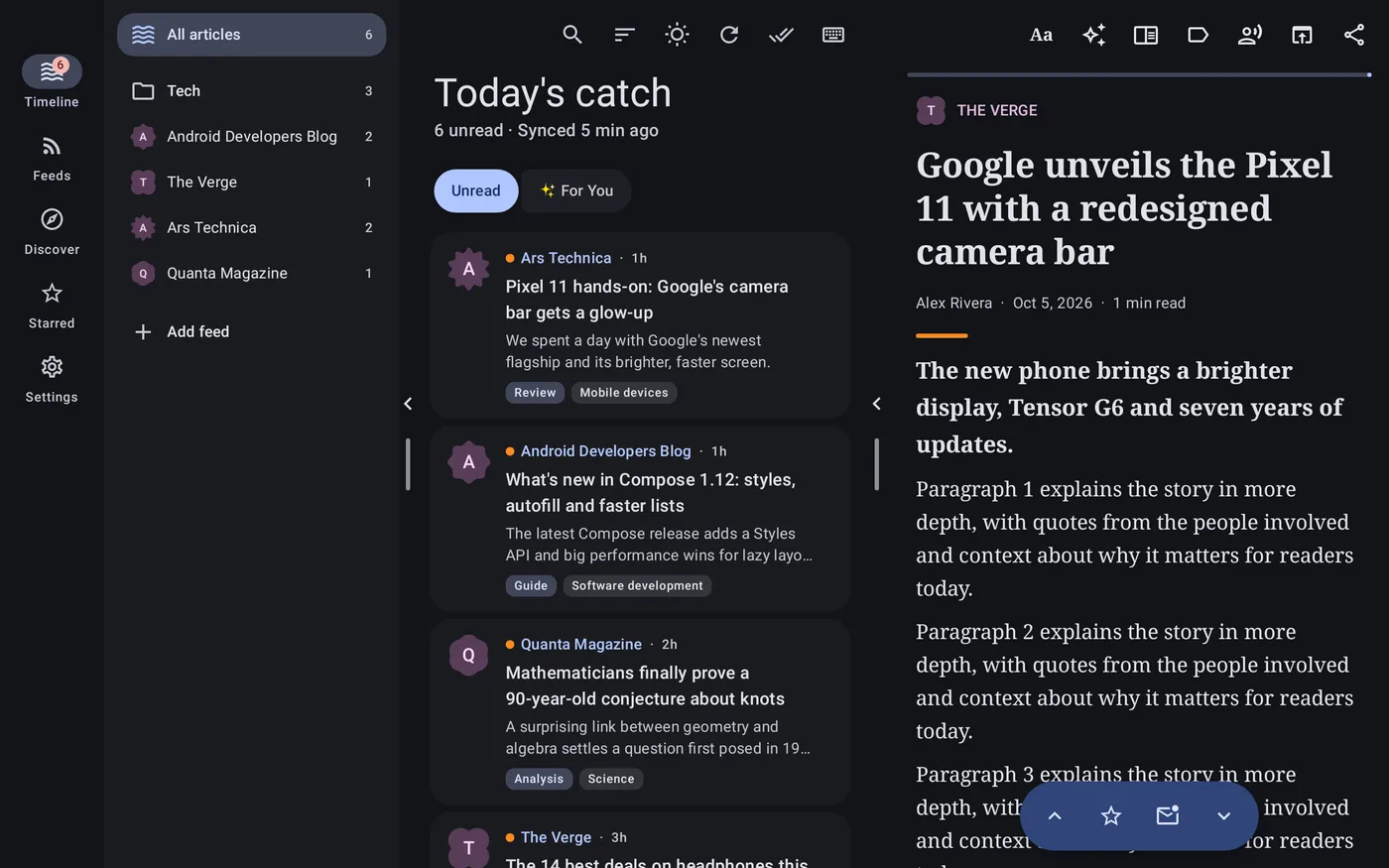
Task: Start read-aloud with the voice icon
Action: coord(1250,35)
